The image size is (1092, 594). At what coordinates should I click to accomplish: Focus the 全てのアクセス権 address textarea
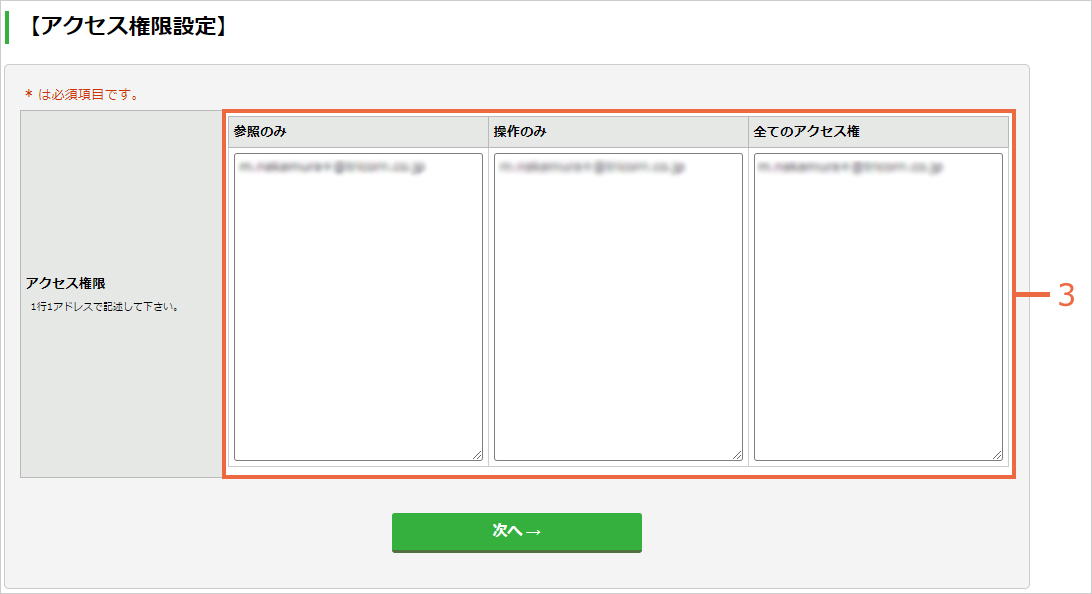tap(878, 307)
